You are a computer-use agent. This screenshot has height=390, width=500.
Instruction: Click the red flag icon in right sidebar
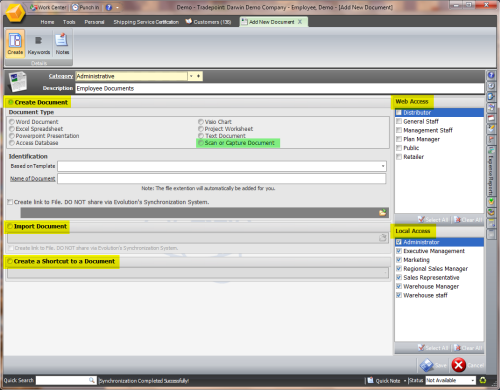pyautogui.click(x=491, y=139)
